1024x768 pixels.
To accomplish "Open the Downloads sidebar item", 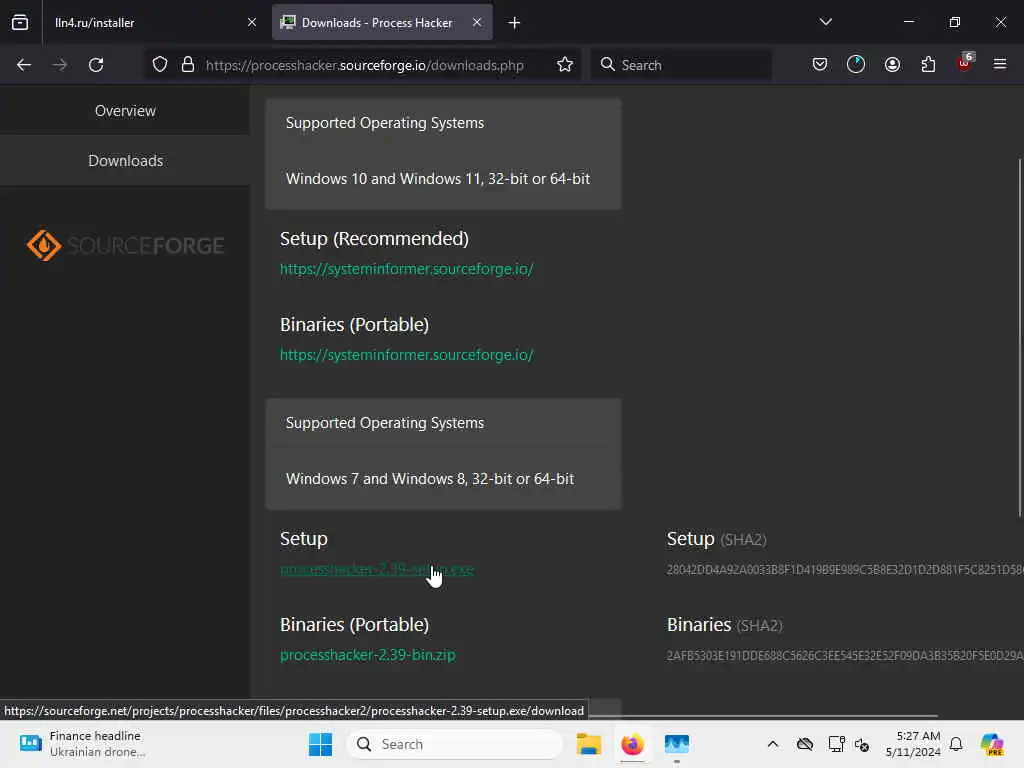I will [125, 161].
